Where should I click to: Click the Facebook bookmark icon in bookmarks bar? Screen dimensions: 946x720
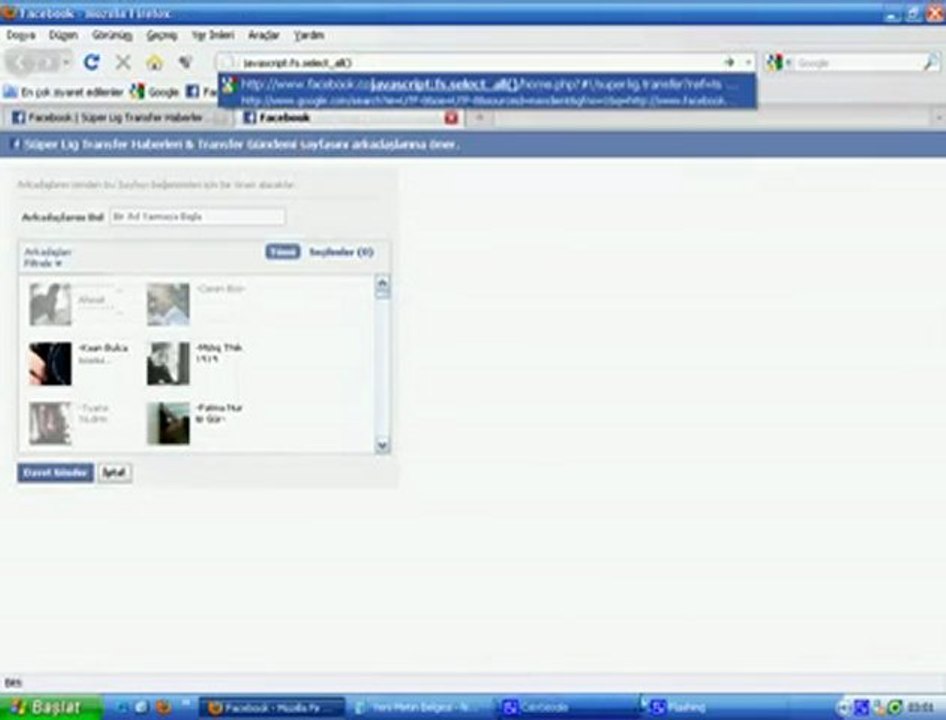[x=192, y=92]
